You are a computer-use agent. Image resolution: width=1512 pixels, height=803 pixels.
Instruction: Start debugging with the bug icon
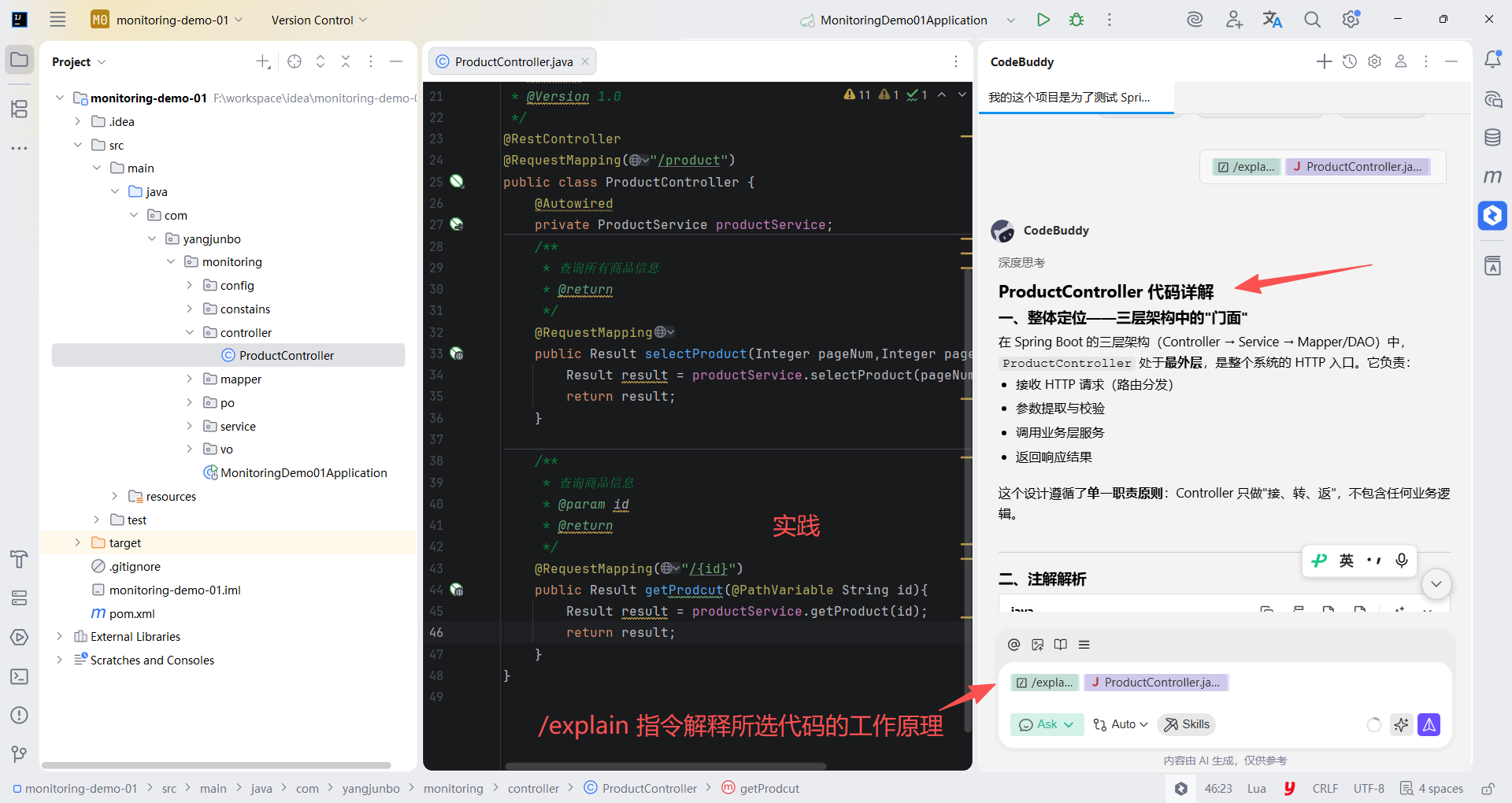point(1077,20)
